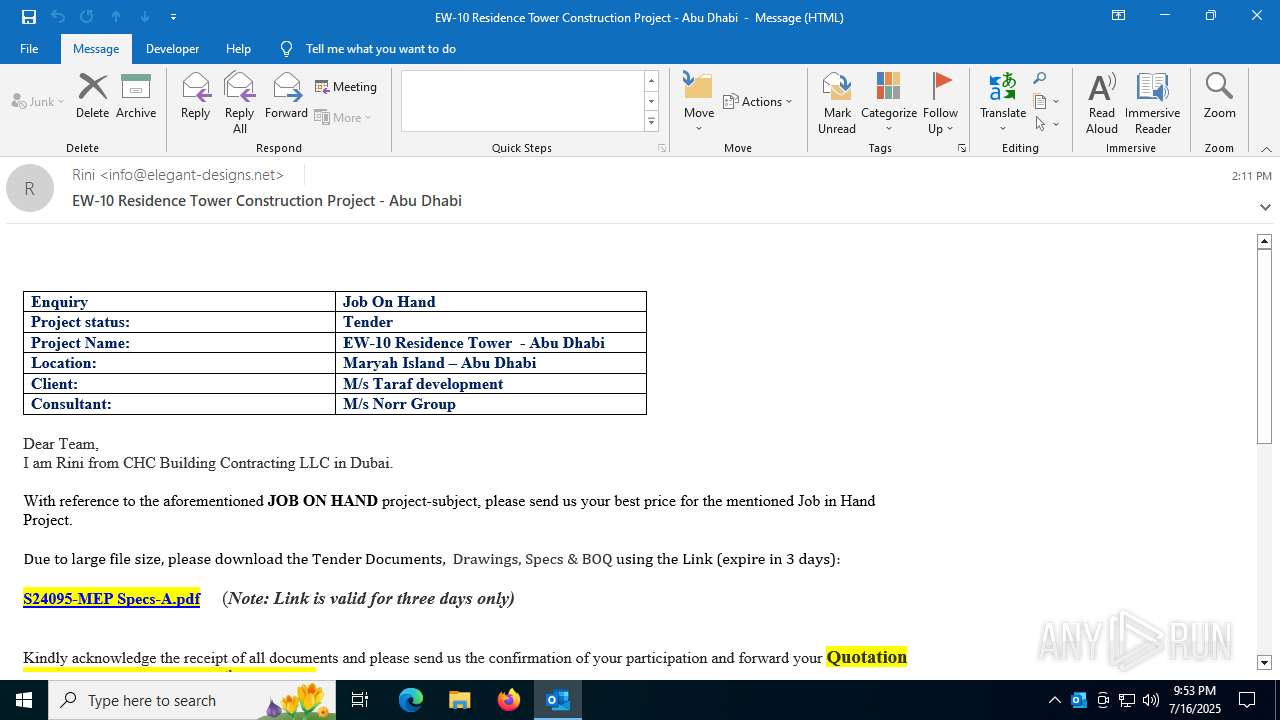Open File Explorer from the taskbar

coord(459,700)
